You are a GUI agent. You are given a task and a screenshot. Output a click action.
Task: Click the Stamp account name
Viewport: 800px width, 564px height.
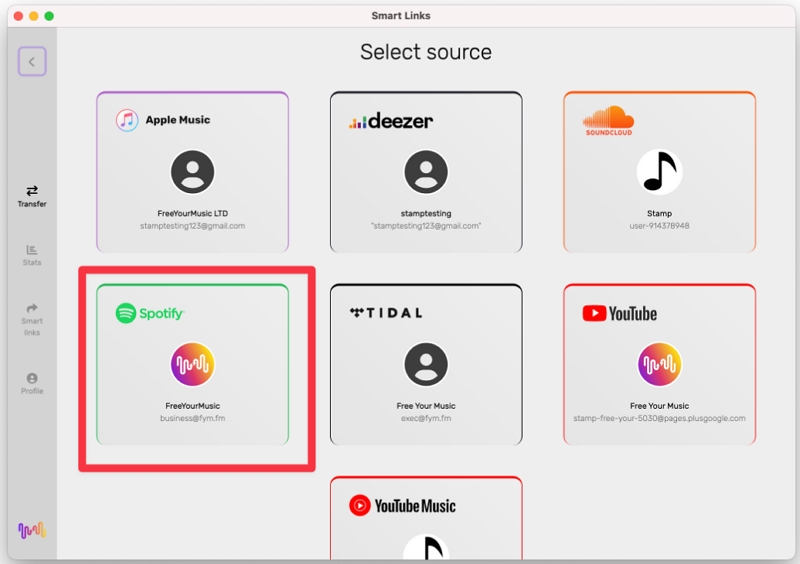click(659, 213)
